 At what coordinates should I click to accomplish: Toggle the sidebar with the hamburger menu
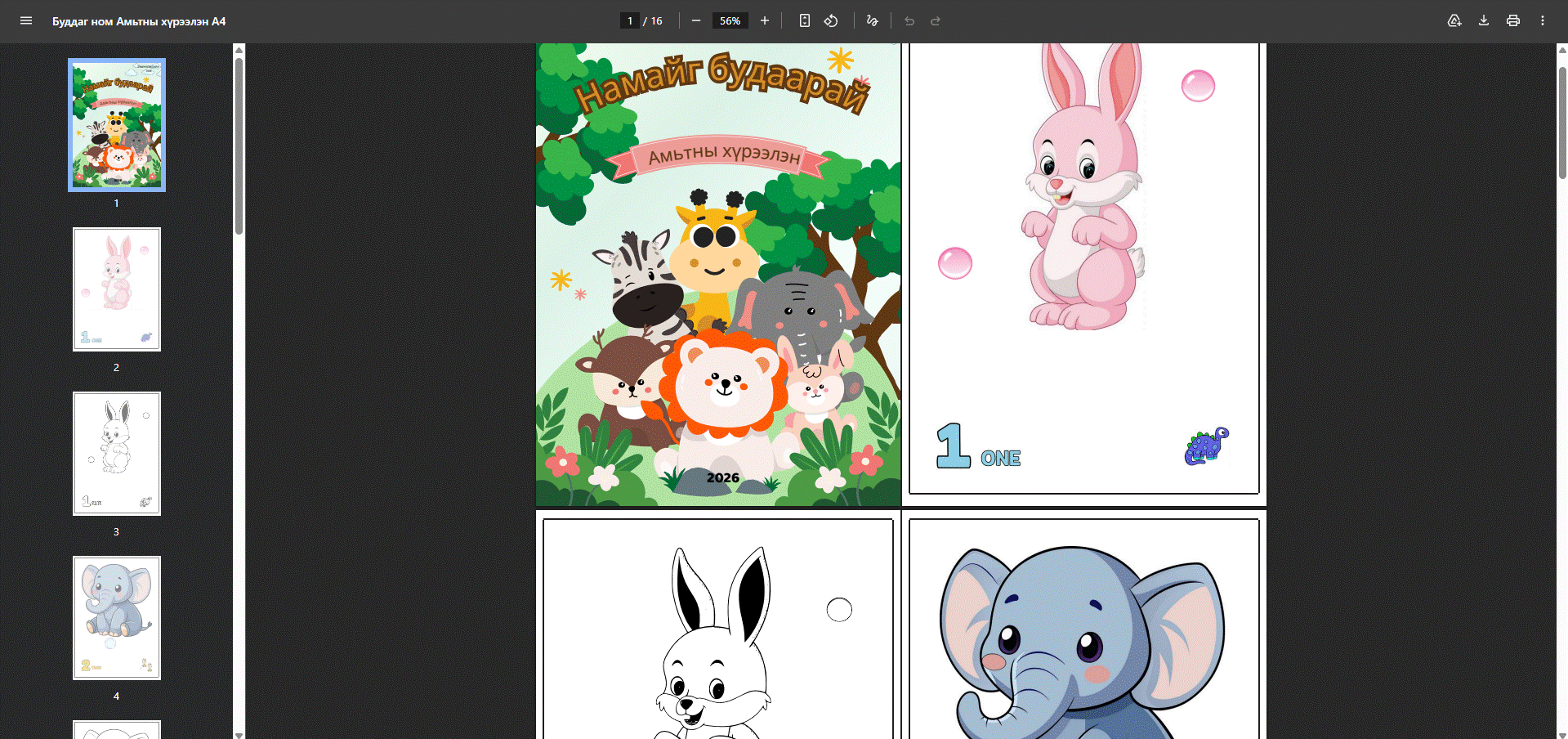coord(26,20)
